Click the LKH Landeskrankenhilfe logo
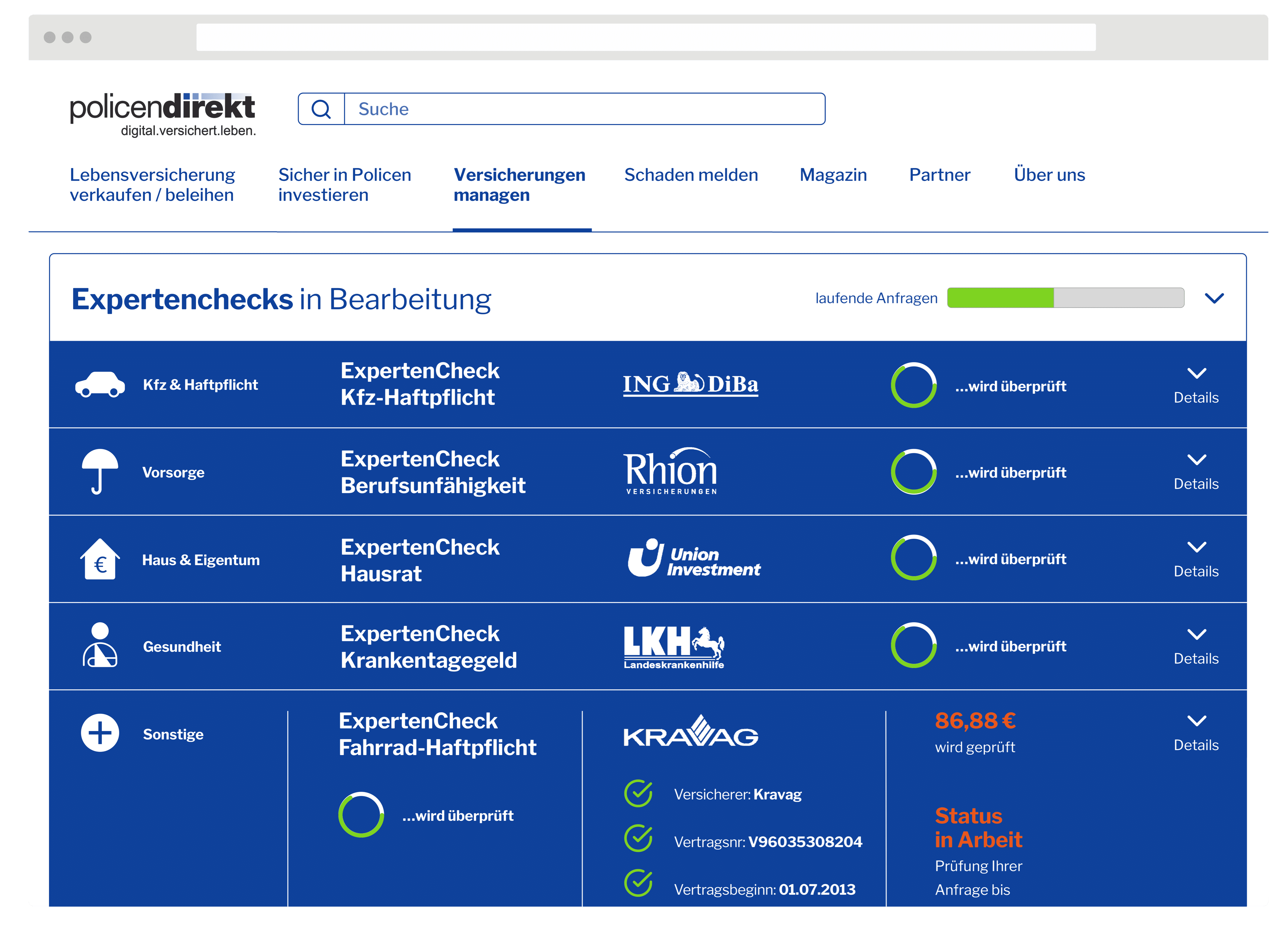The width and height of the screenshot is (1288, 925). pos(674,647)
